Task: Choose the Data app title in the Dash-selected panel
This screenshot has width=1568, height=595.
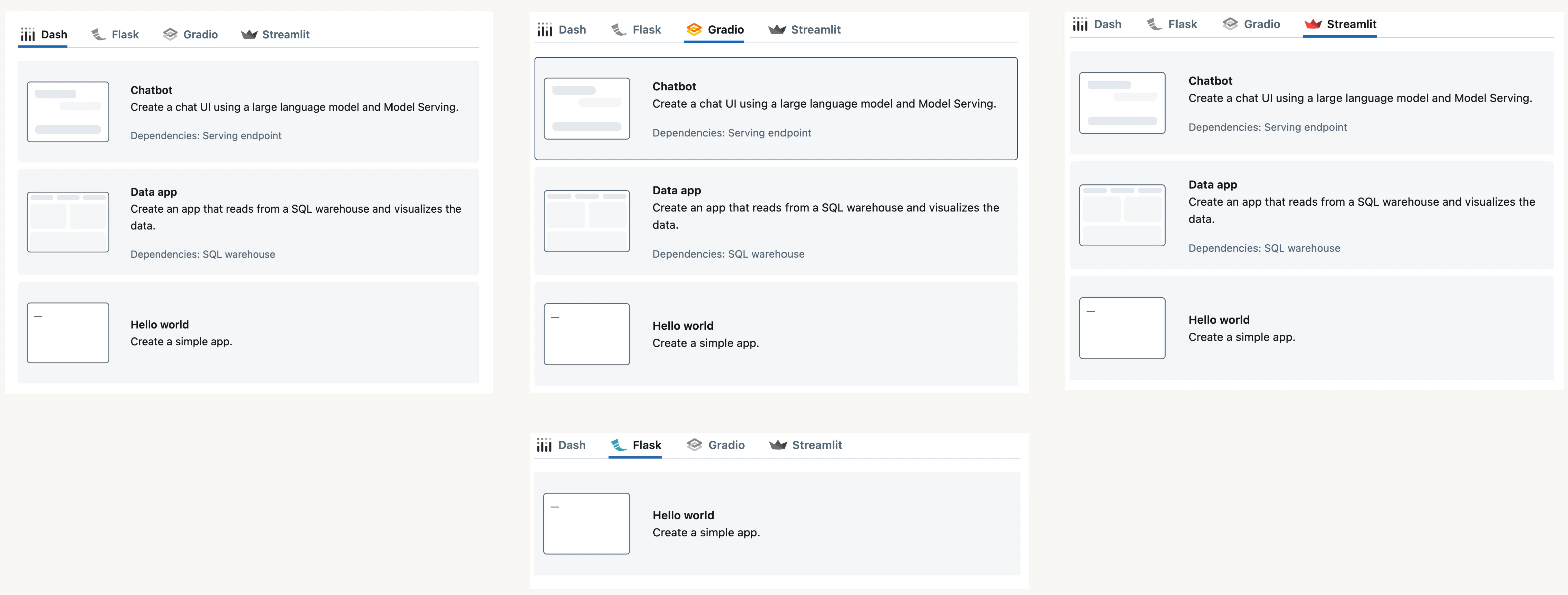Action: point(154,192)
